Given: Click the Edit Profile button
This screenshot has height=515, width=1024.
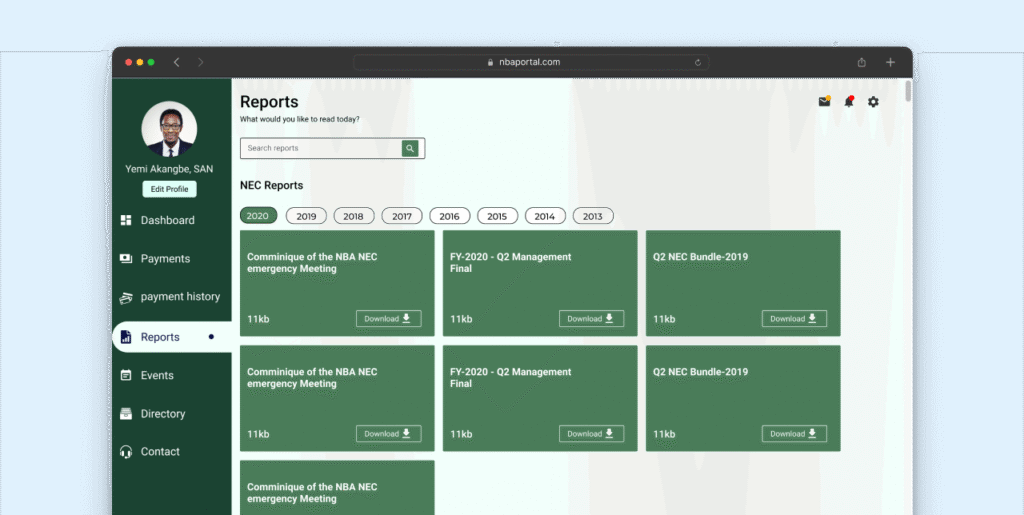Looking at the screenshot, I should (x=169, y=189).
